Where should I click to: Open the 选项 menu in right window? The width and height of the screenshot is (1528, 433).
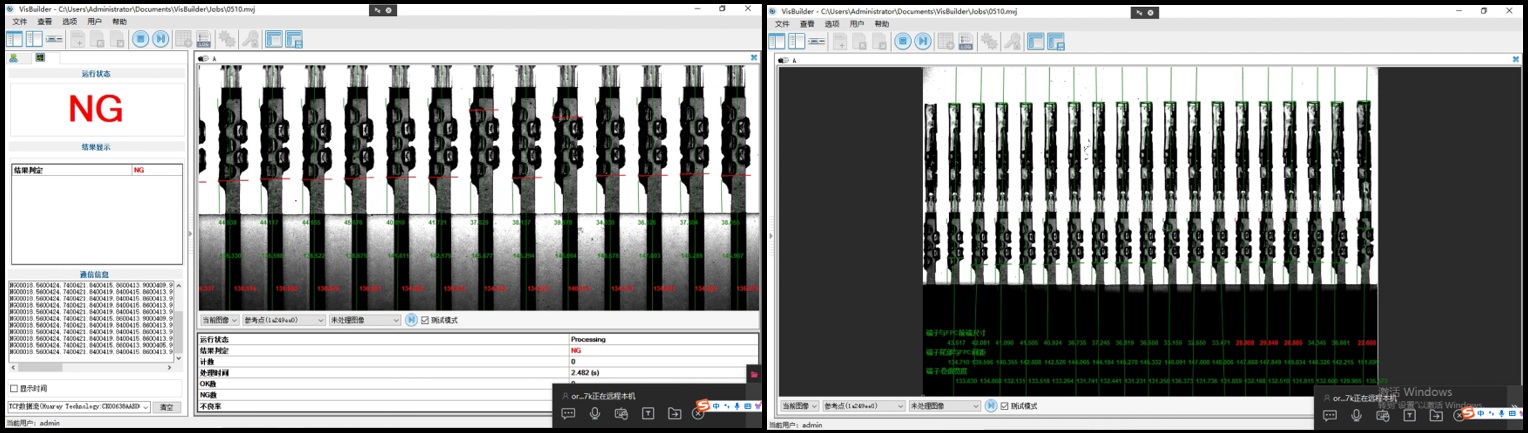(x=831, y=23)
